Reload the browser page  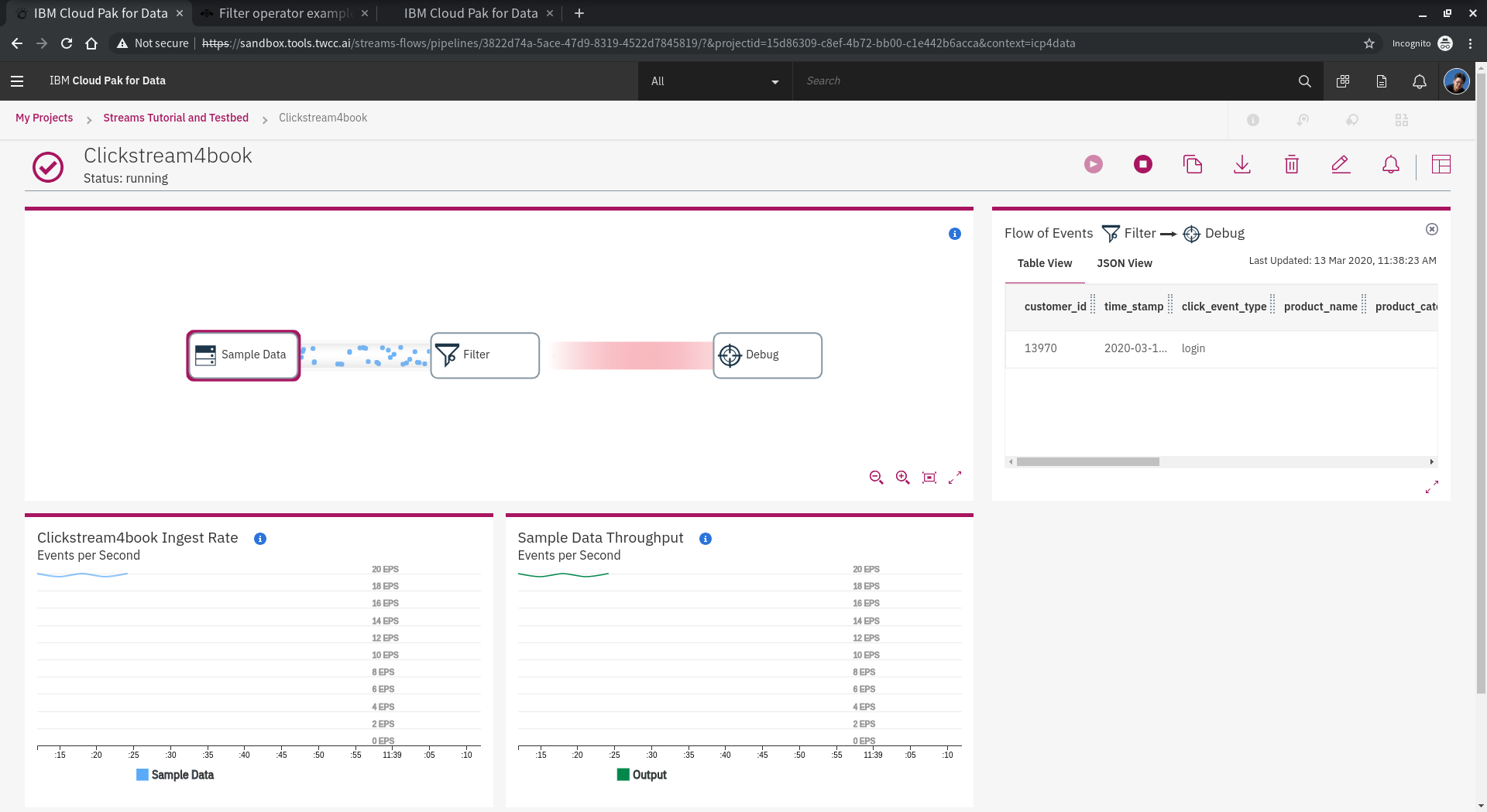[67, 43]
